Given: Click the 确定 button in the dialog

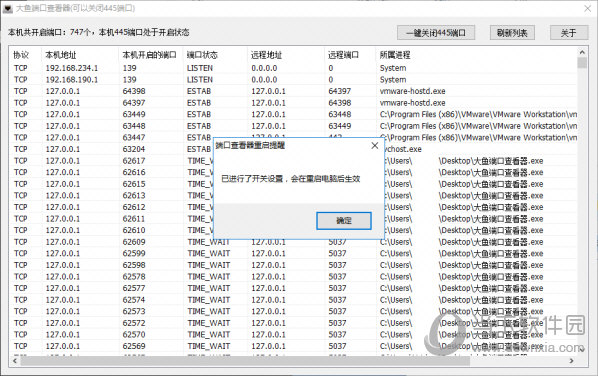Looking at the screenshot, I should point(344,220).
